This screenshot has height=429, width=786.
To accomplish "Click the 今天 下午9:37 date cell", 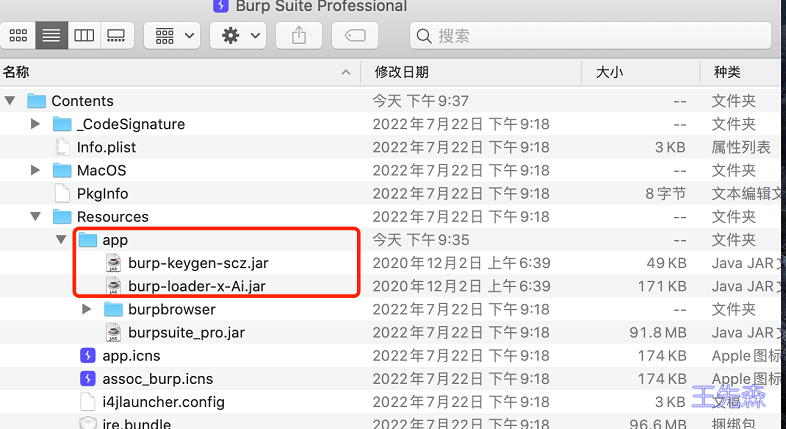I will [420, 101].
